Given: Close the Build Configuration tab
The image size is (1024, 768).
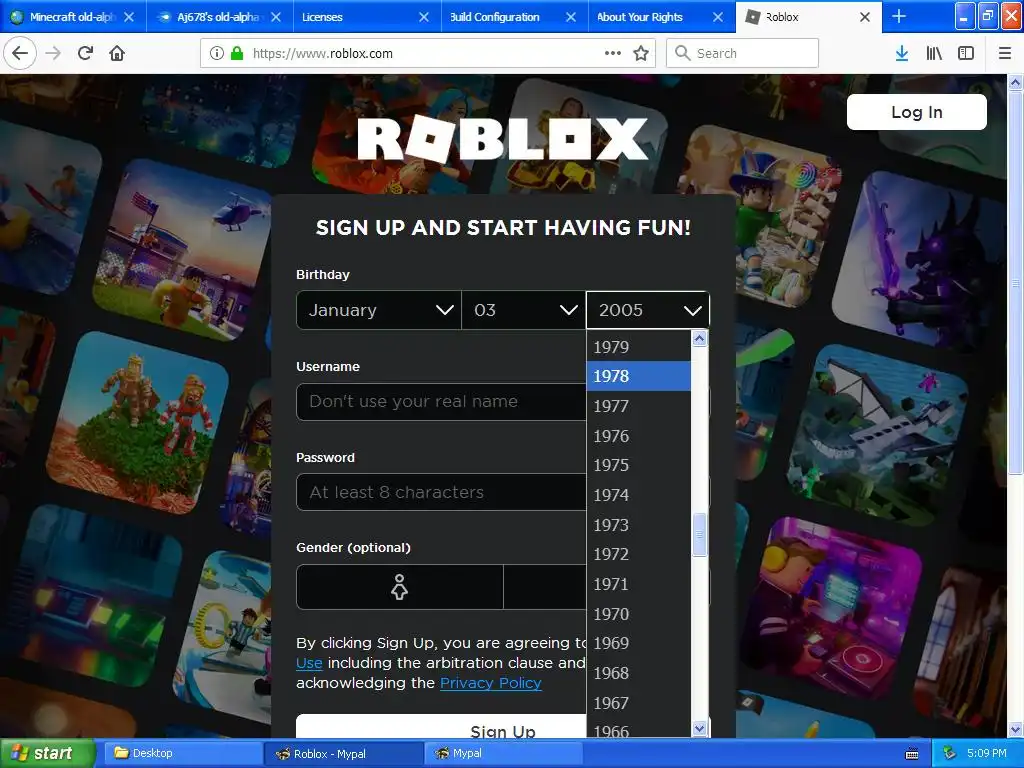Looking at the screenshot, I should [571, 17].
